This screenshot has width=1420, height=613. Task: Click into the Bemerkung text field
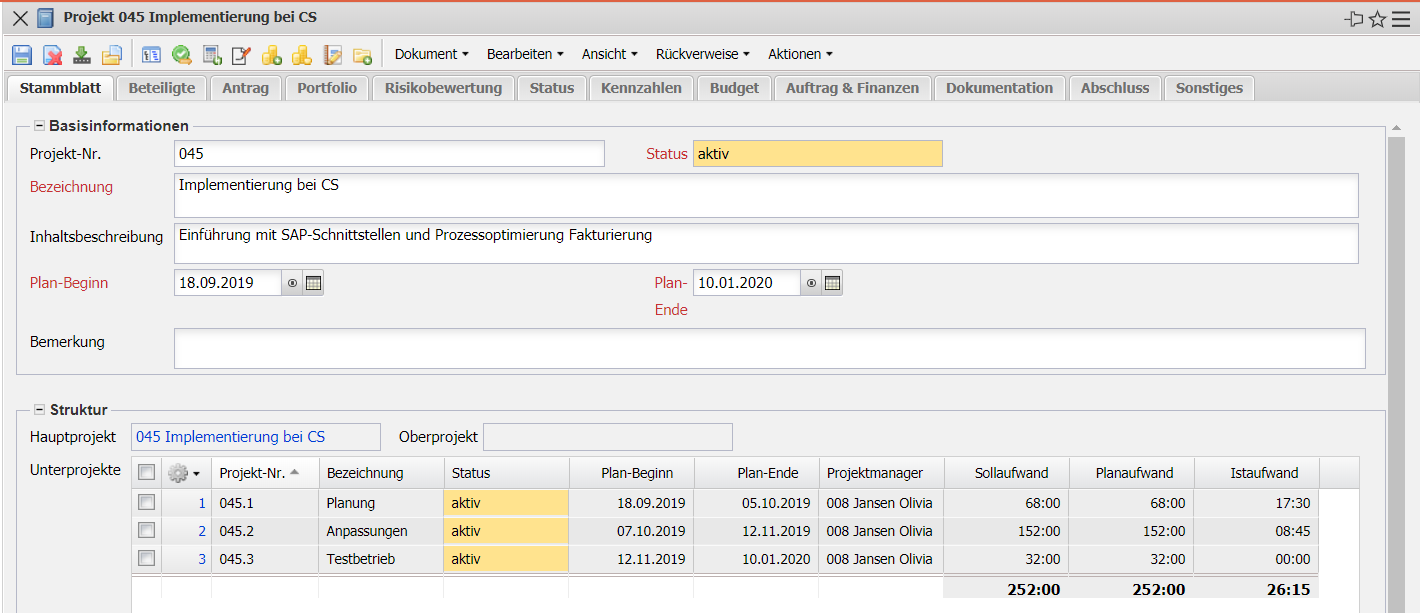(769, 348)
